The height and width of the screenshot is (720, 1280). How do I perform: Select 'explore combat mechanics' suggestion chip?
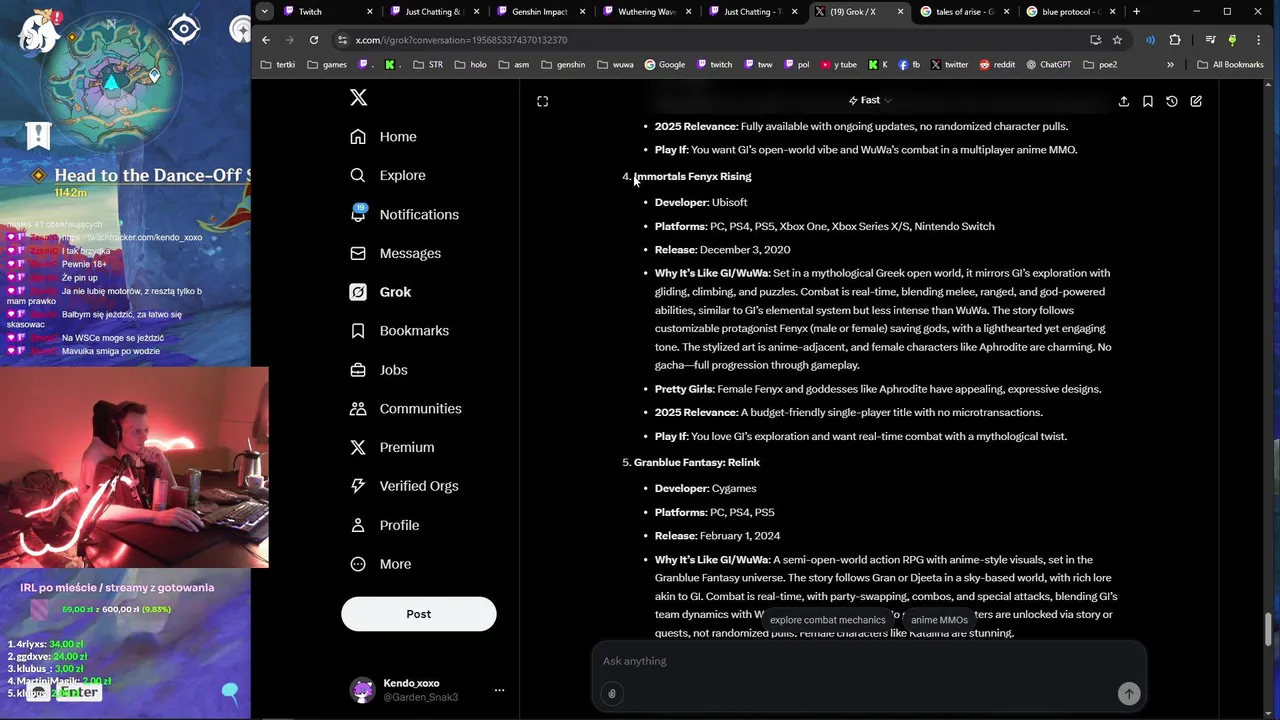click(827, 620)
